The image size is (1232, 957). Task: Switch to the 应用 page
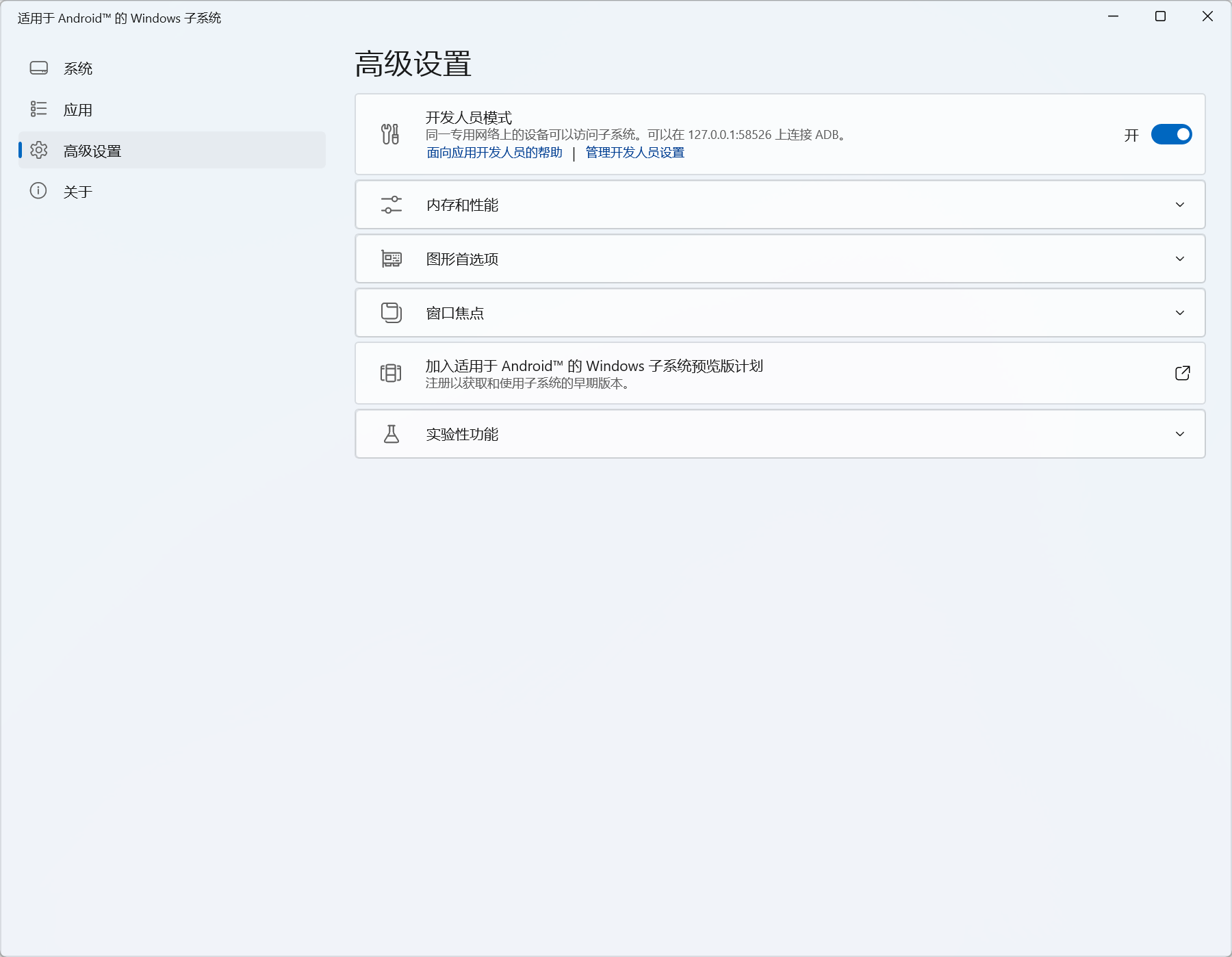tap(172, 109)
